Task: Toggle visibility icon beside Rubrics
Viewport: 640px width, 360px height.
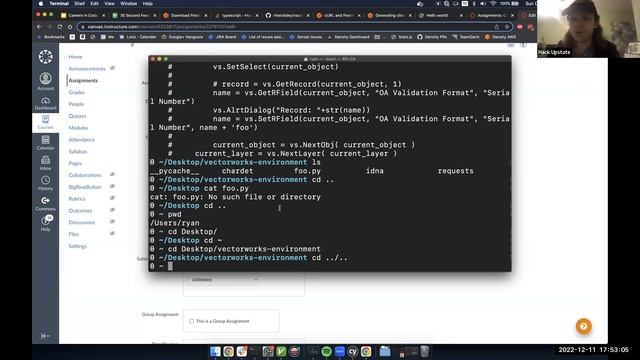Action: point(112,198)
